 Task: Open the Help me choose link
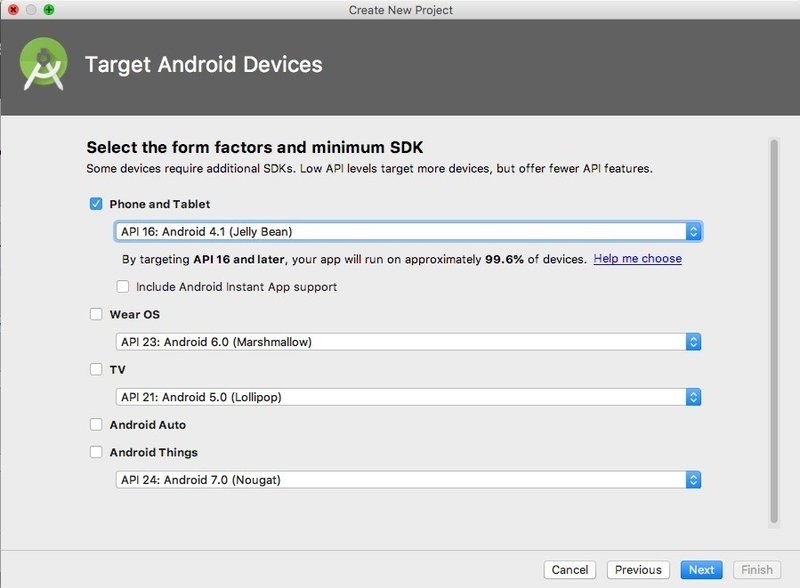pos(637,259)
